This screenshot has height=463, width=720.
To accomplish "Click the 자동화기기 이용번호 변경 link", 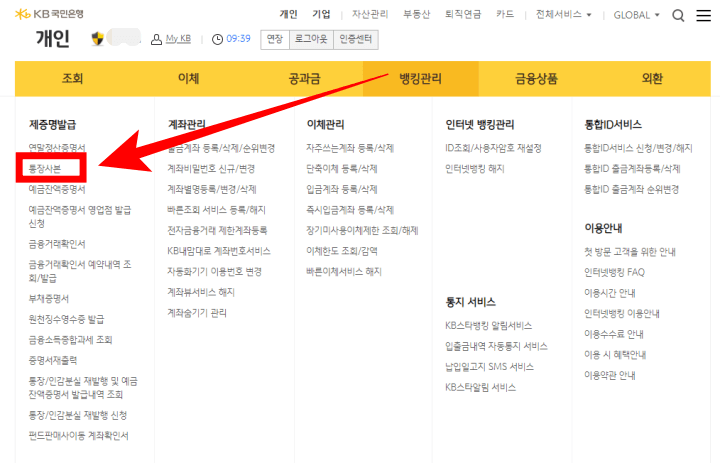I will [215, 271].
